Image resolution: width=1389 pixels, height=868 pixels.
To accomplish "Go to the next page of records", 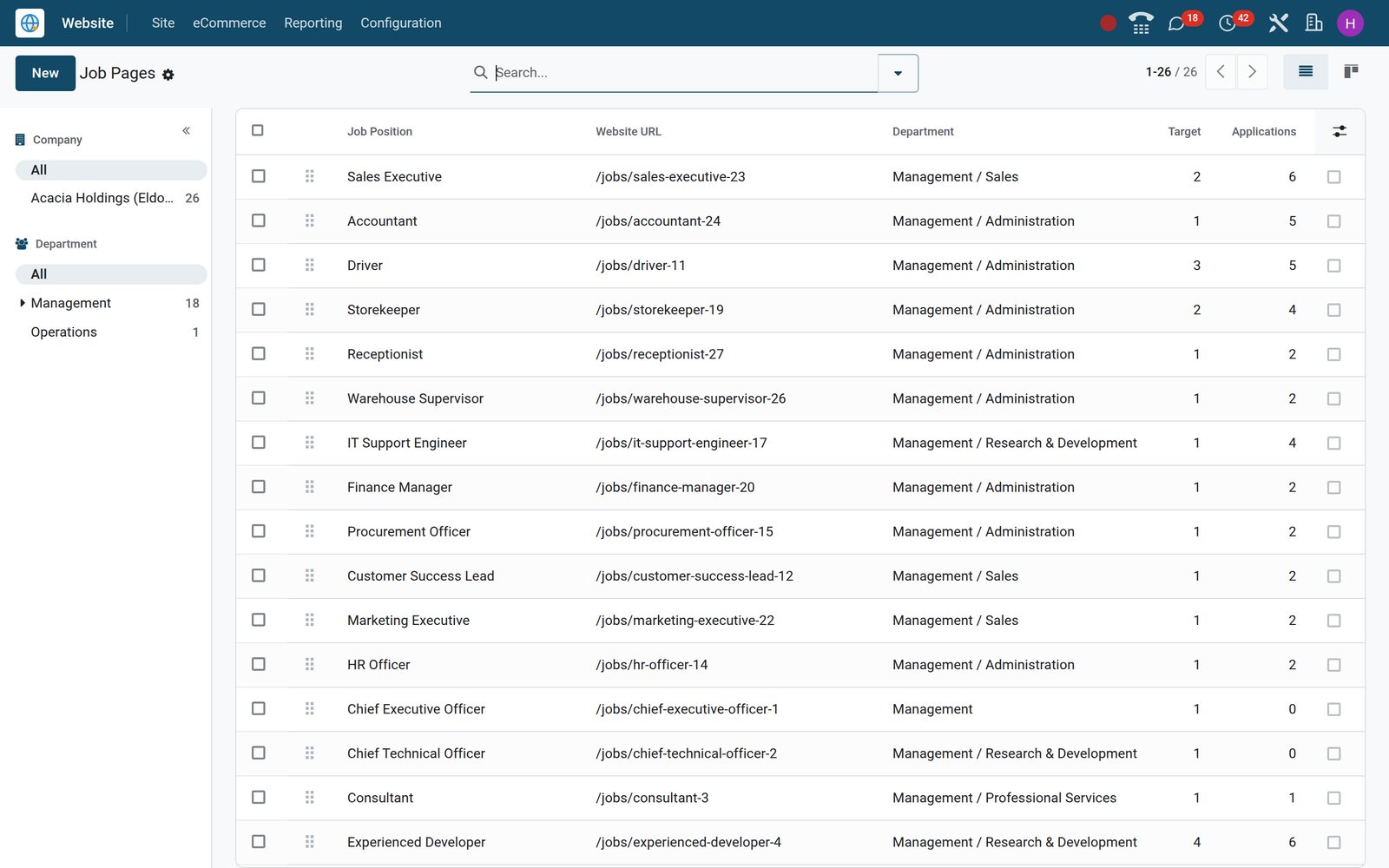I will (1252, 72).
